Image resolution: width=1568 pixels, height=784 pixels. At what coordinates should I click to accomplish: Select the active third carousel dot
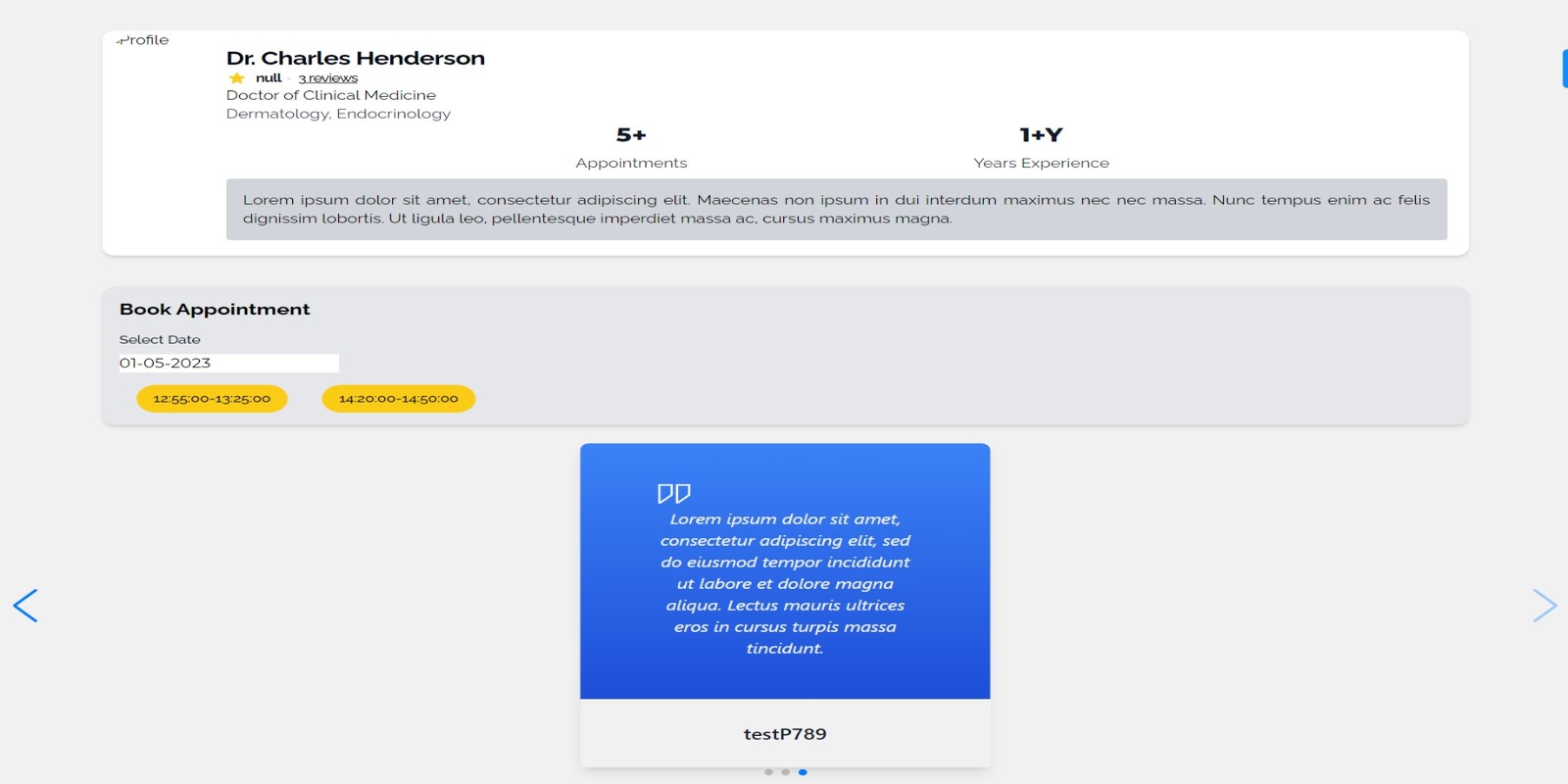[x=803, y=772]
